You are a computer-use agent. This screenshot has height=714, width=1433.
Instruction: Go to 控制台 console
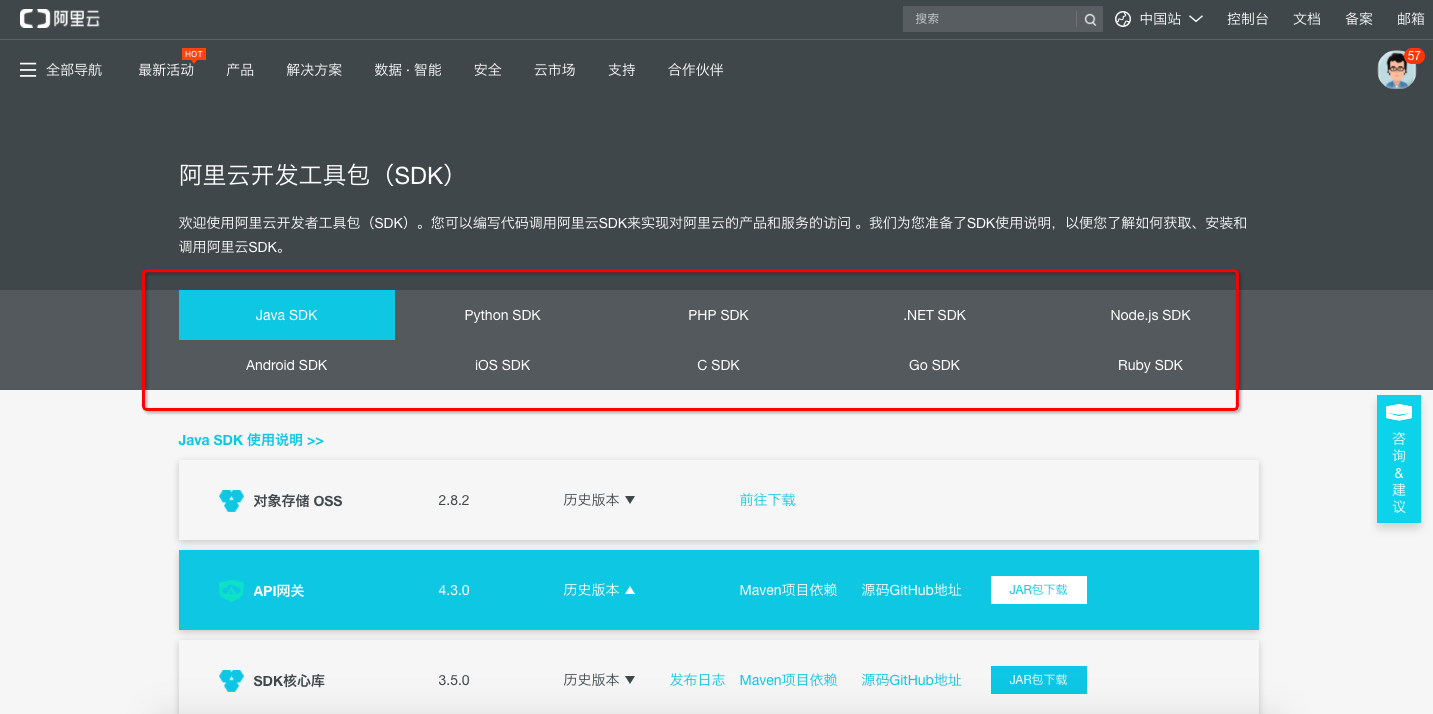[1248, 19]
